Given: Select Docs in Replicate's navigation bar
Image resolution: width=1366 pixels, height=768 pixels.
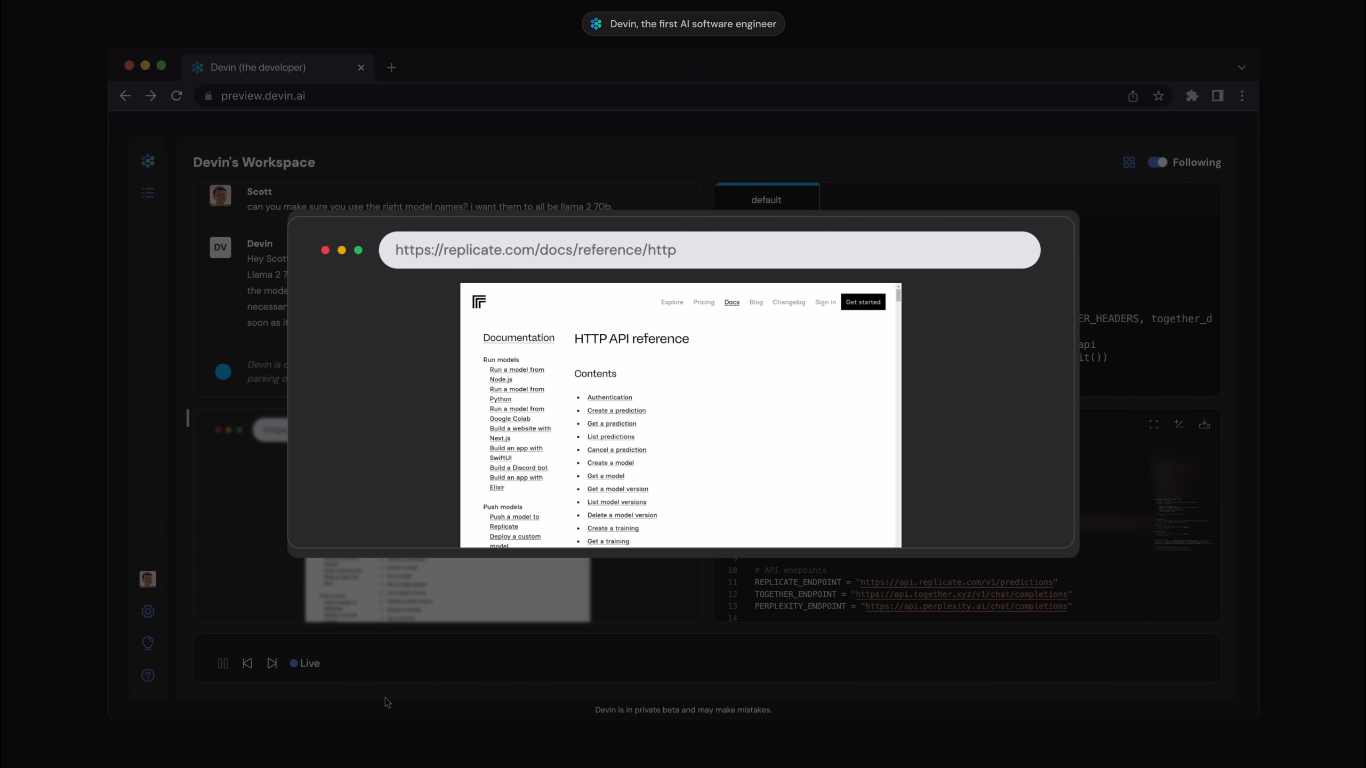Looking at the screenshot, I should pyautogui.click(x=732, y=302).
